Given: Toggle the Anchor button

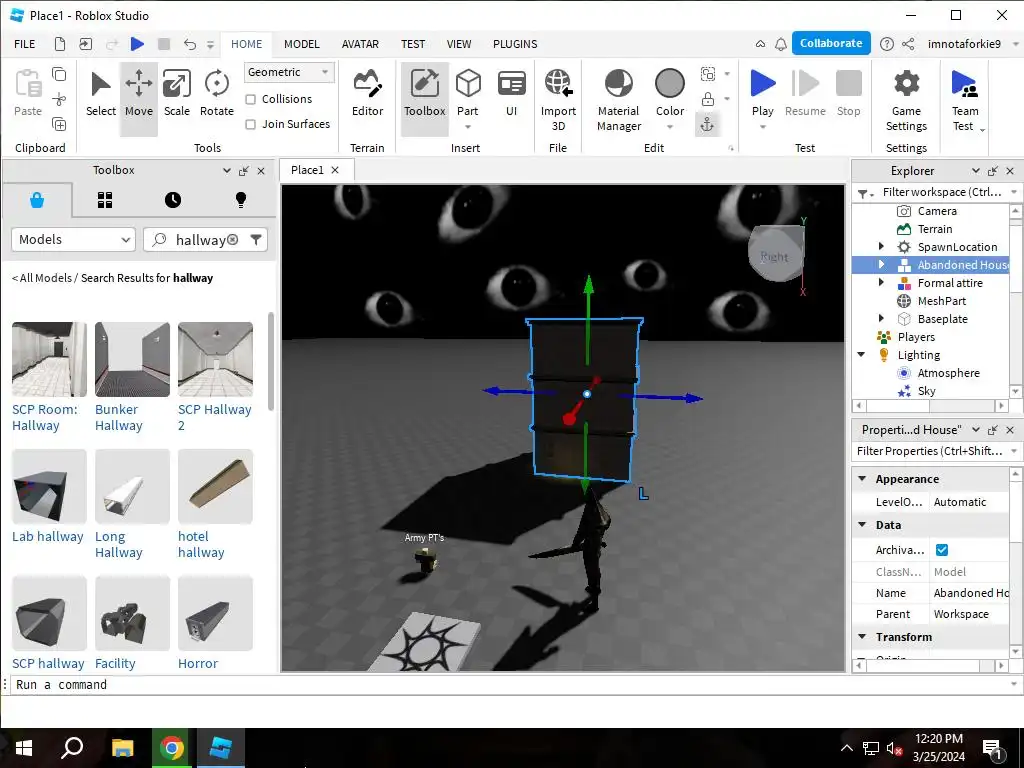Looking at the screenshot, I should [x=707, y=124].
